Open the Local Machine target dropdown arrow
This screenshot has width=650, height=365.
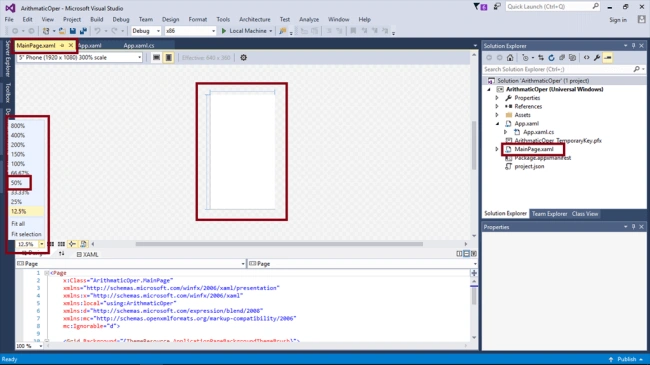pyautogui.click(x=271, y=31)
